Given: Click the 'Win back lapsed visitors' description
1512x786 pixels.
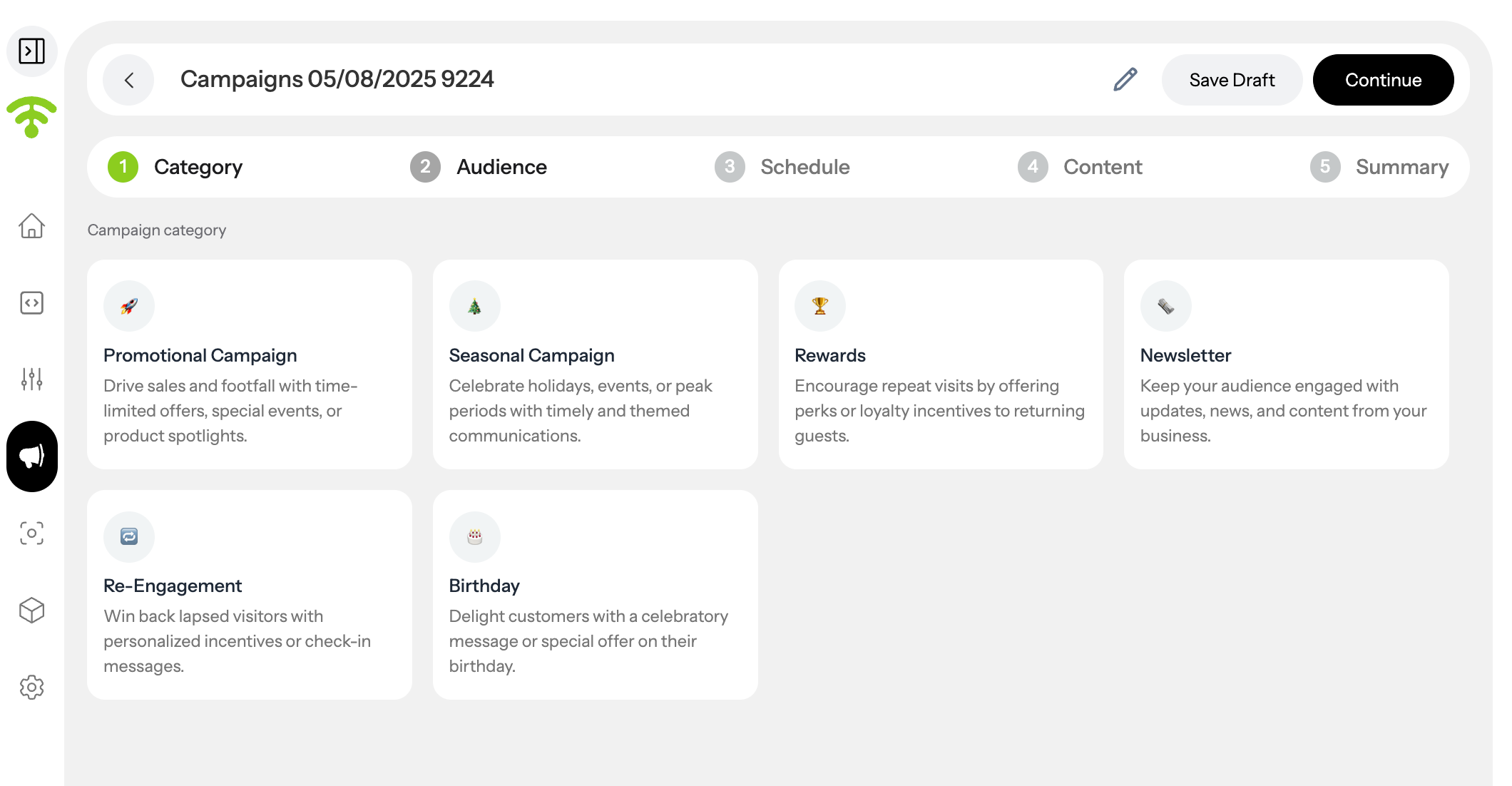Looking at the screenshot, I should (x=237, y=641).
